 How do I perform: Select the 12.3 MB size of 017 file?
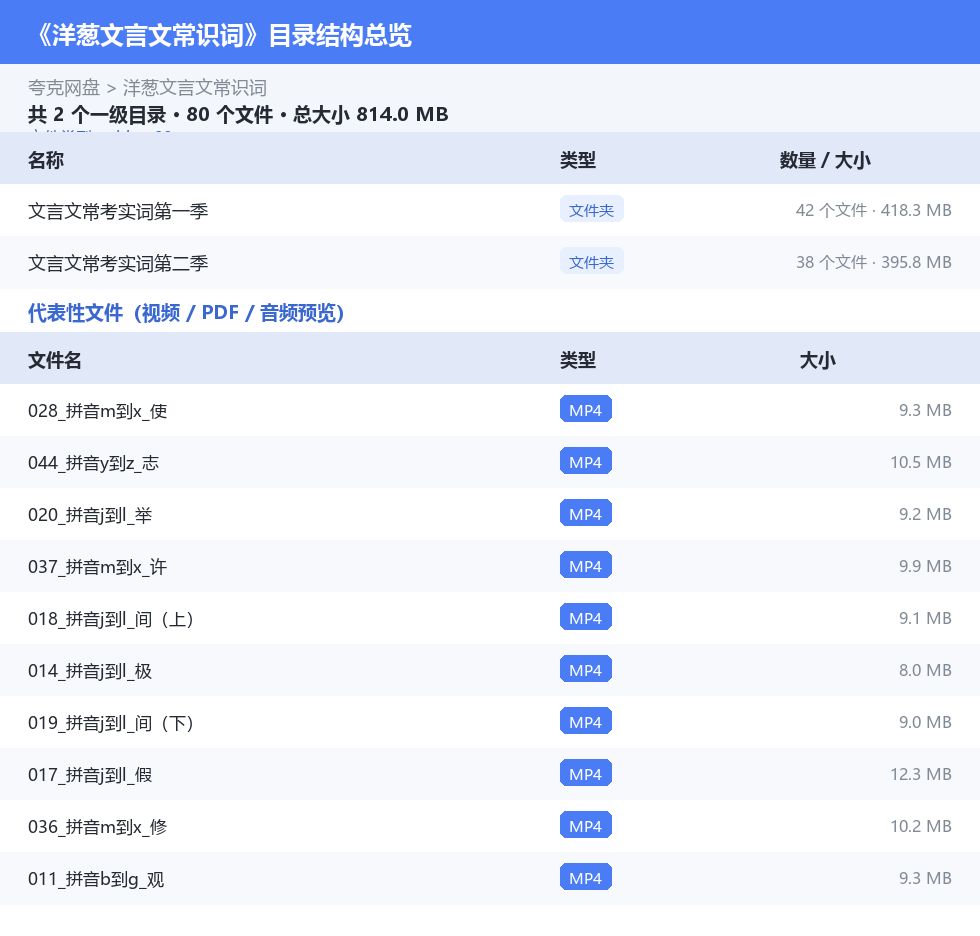(x=921, y=774)
